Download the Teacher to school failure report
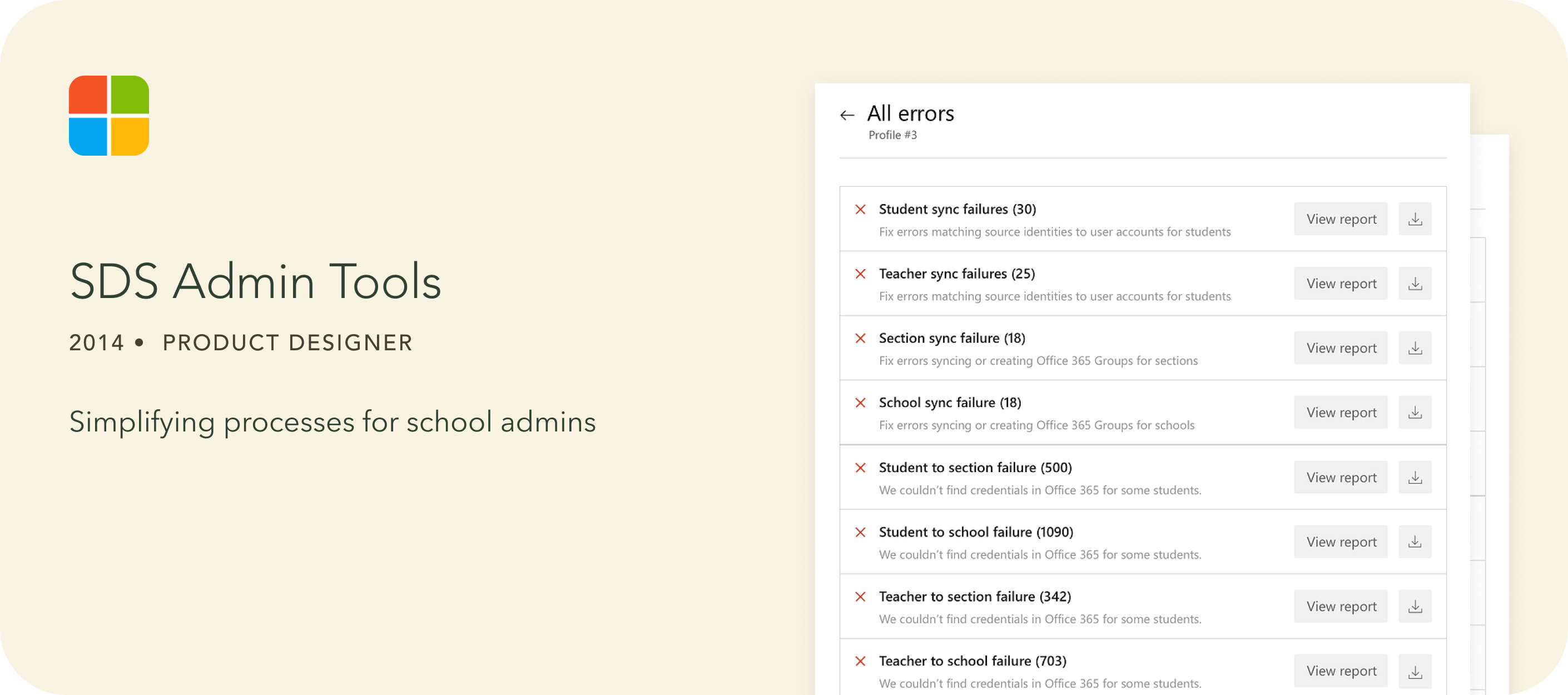This screenshot has height=695, width=1568. coord(1415,671)
